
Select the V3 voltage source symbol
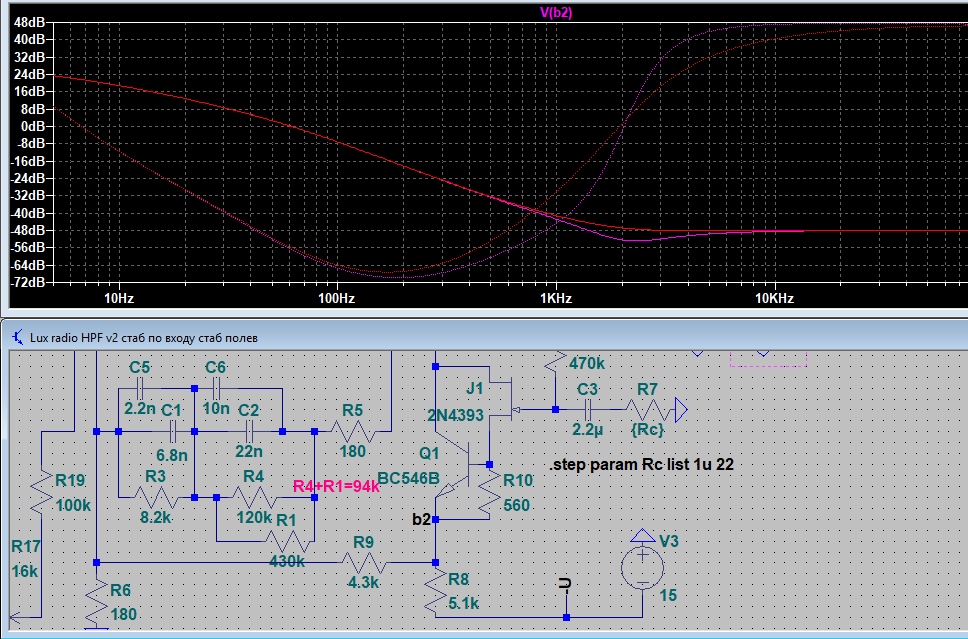pyautogui.click(x=642, y=569)
